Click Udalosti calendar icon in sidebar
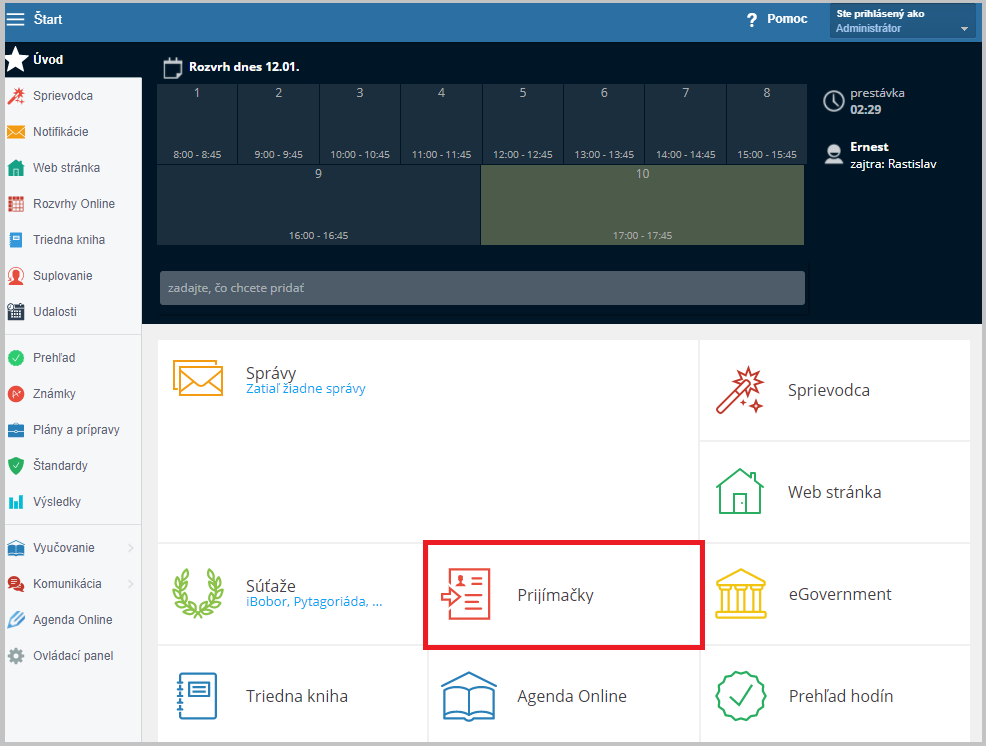This screenshot has height=746, width=986. (16, 311)
